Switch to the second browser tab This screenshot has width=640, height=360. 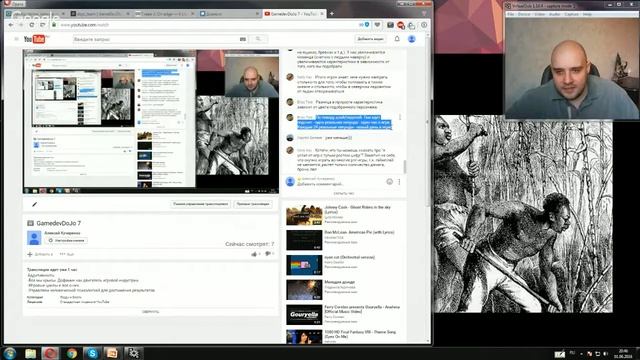[99, 13]
